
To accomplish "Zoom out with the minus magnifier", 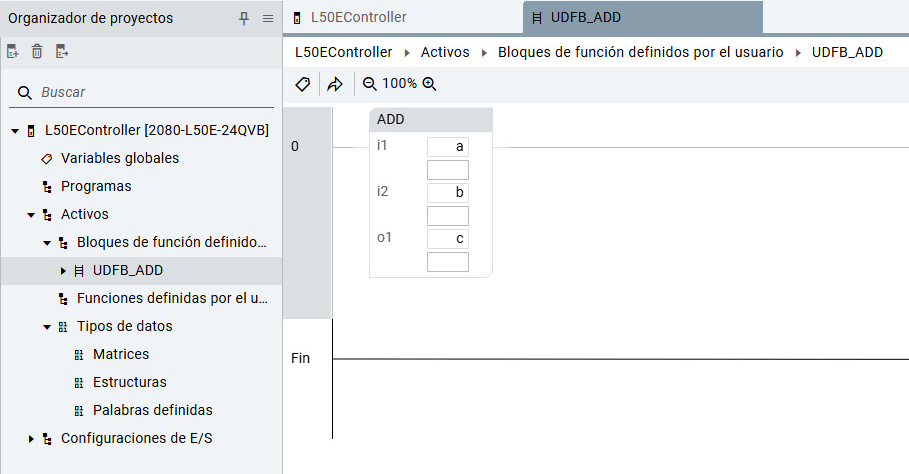I will click(x=370, y=84).
